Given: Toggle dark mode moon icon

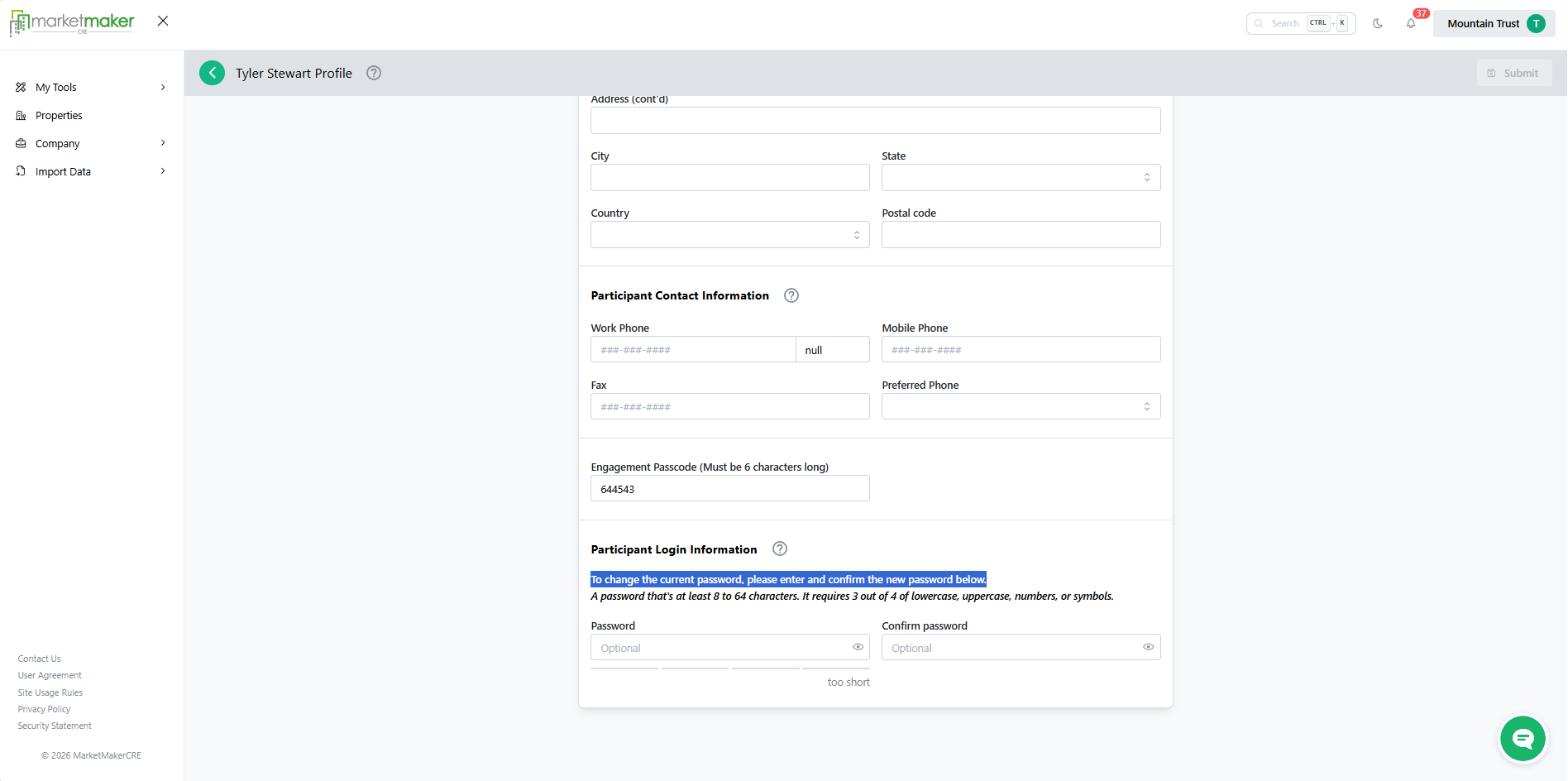Looking at the screenshot, I should coord(1378,23).
